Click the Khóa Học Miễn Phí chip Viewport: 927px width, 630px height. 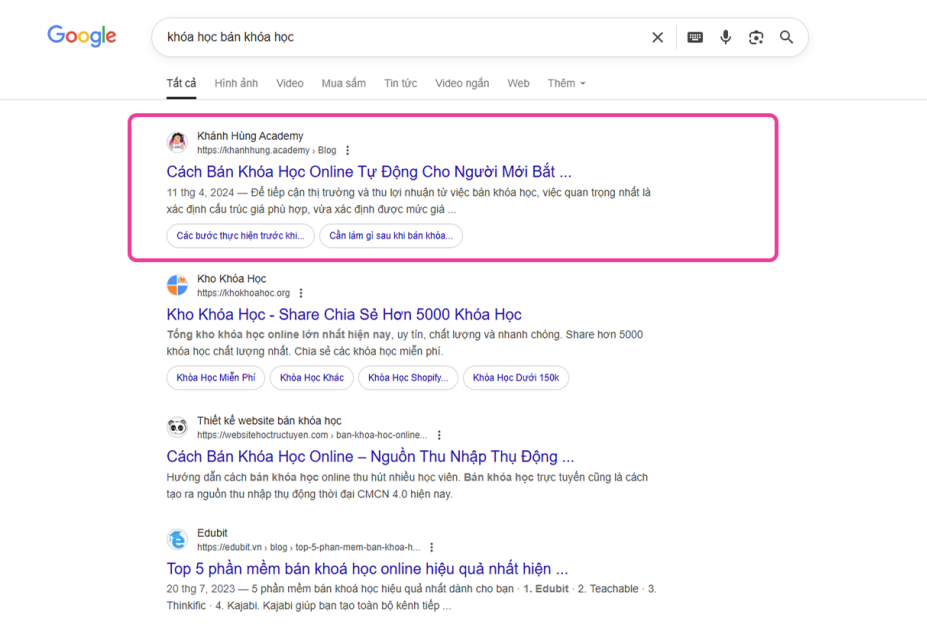point(216,378)
